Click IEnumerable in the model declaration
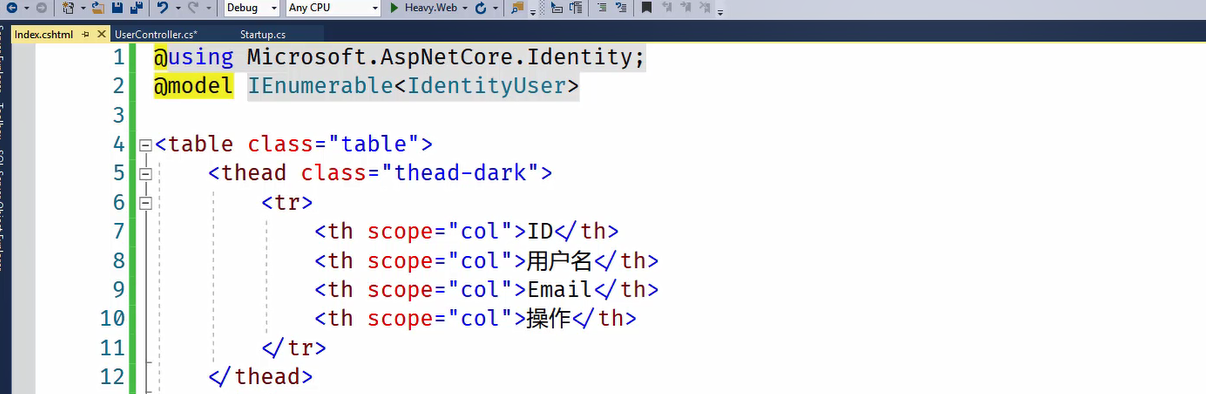 (x=320, y=86)
